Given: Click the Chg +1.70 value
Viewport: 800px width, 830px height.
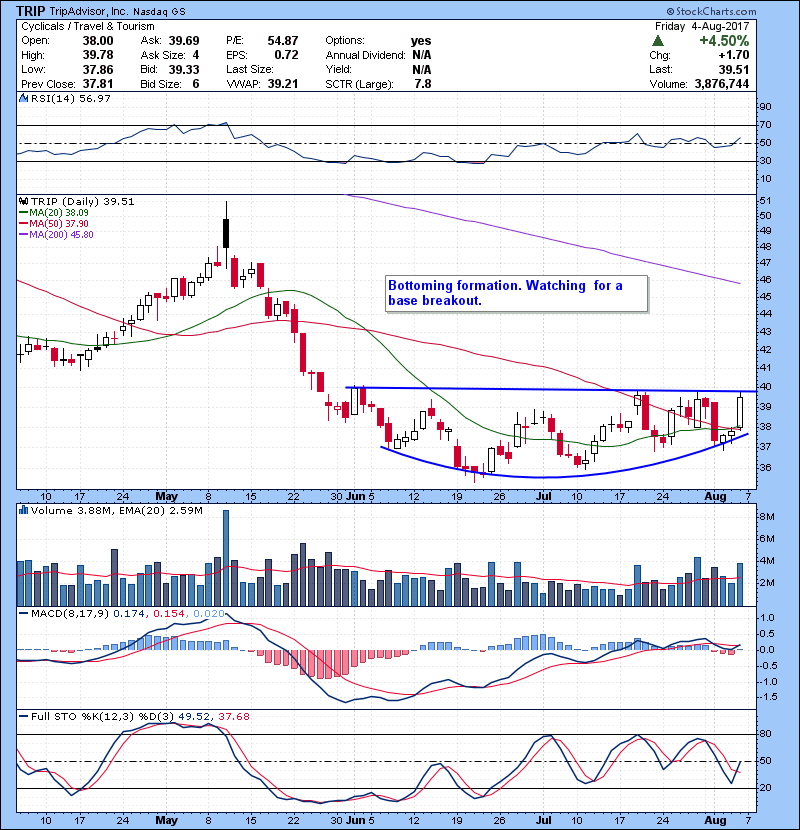Looking at the screenshot, I should pyautogui.click(x=734, y=55).
